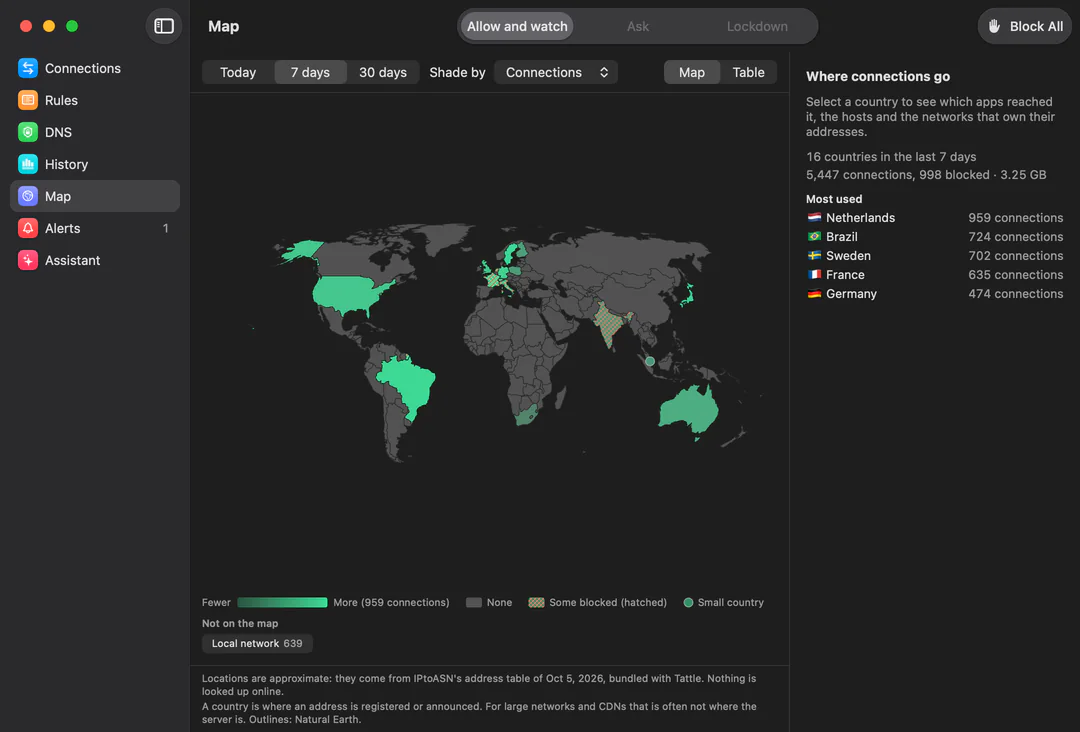Click the Brazil flag icon
This screenshot has width=1080, height=732.
click(x=814, y=236)
